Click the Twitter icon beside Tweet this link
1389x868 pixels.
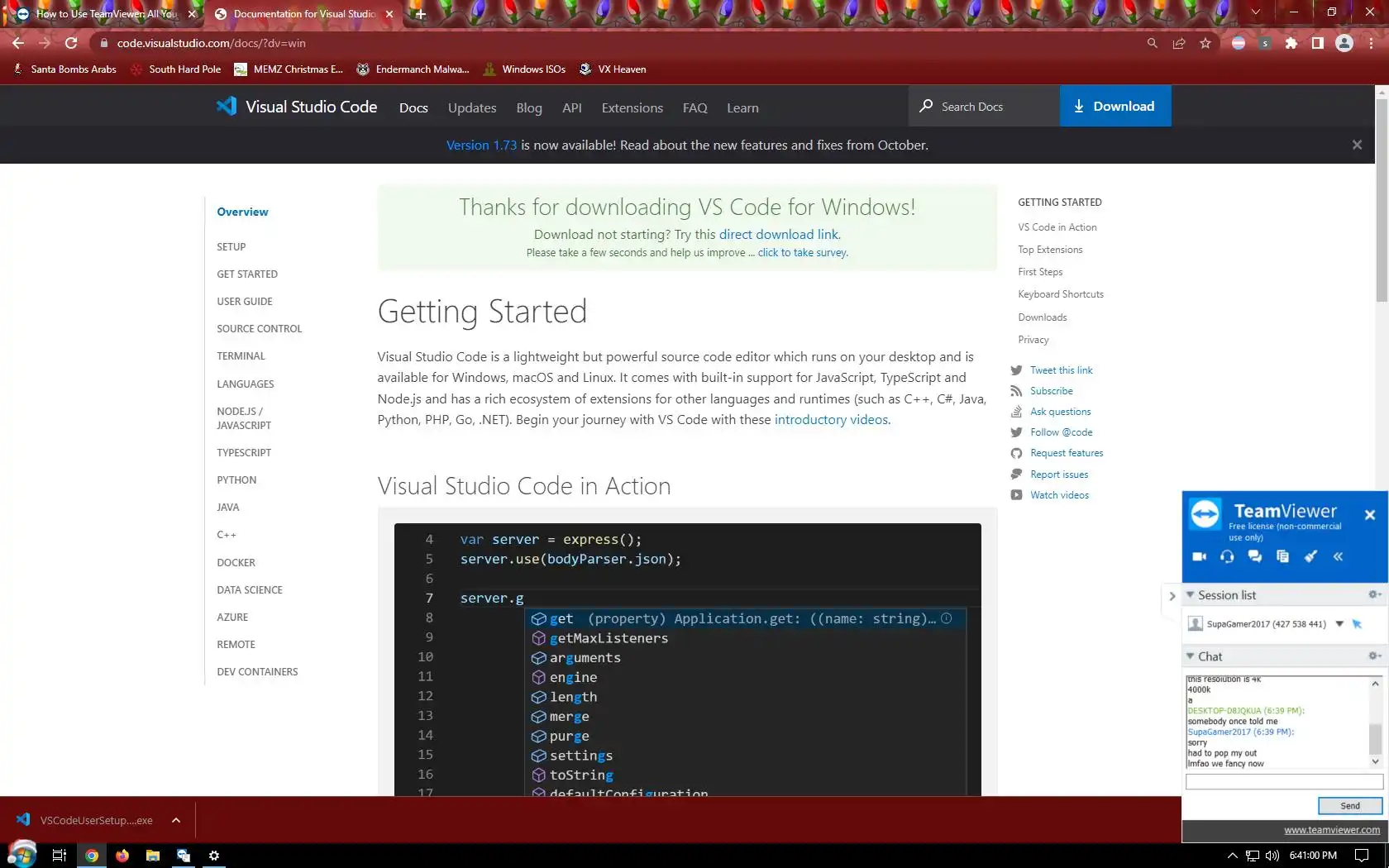point(1016,370)
